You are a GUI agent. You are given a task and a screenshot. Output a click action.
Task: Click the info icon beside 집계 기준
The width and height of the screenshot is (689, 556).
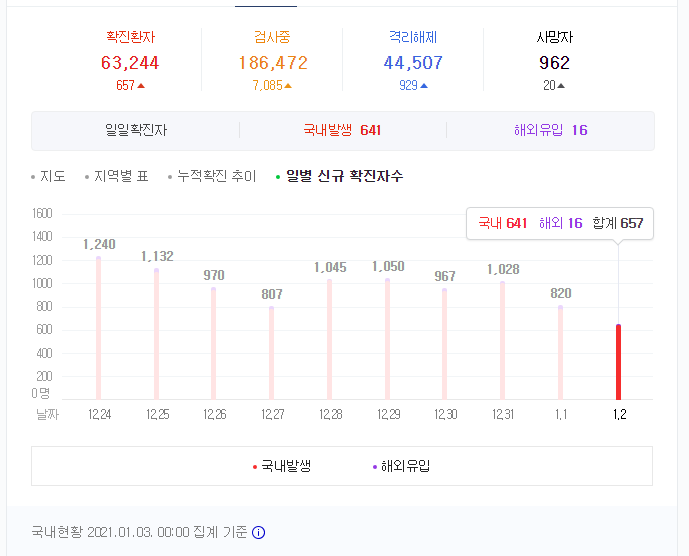click(x=258, y=533)
